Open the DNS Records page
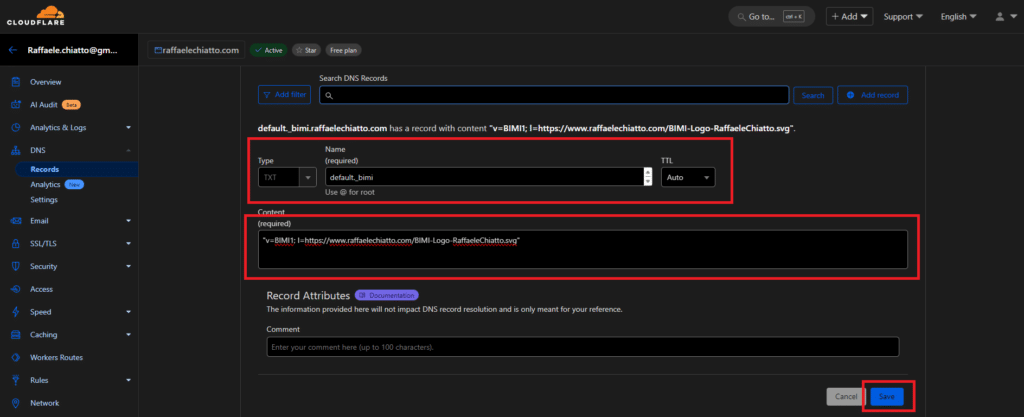Viewport: 1024px width, 417px height. pos(44,169)
